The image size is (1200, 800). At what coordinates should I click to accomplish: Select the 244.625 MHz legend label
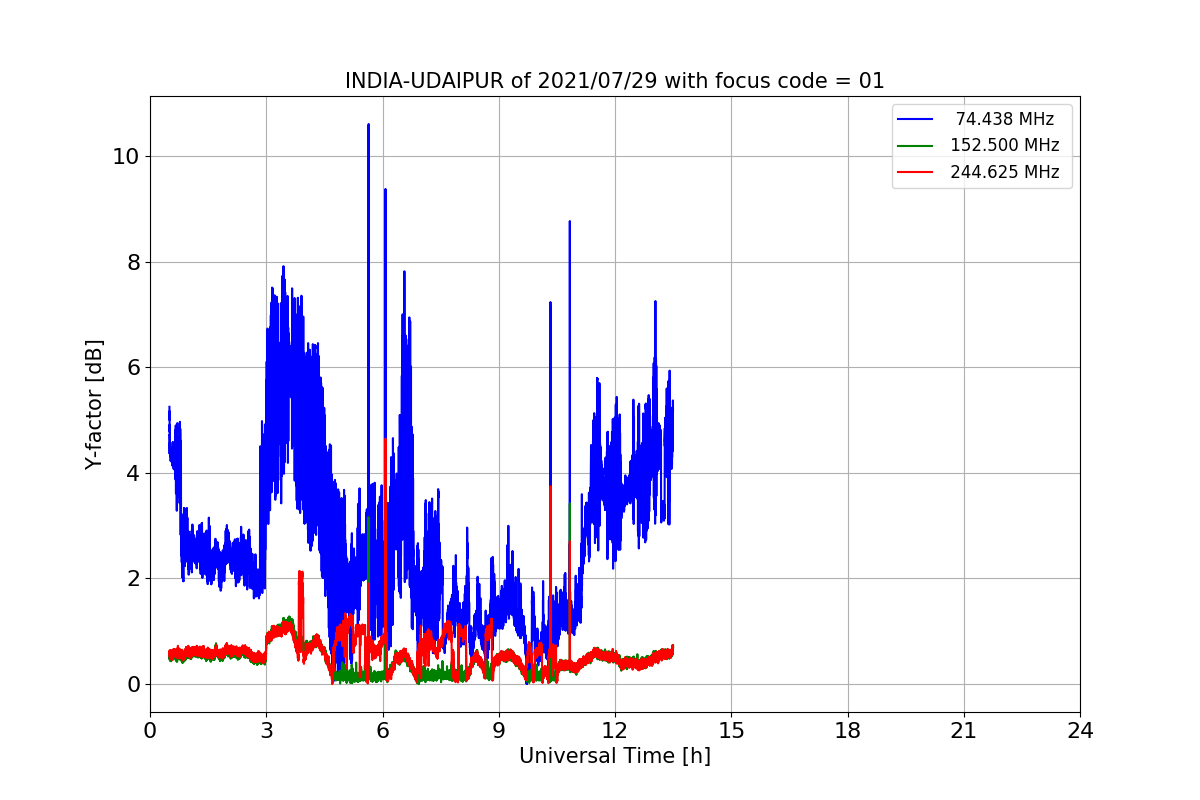tap(1005, 172)
